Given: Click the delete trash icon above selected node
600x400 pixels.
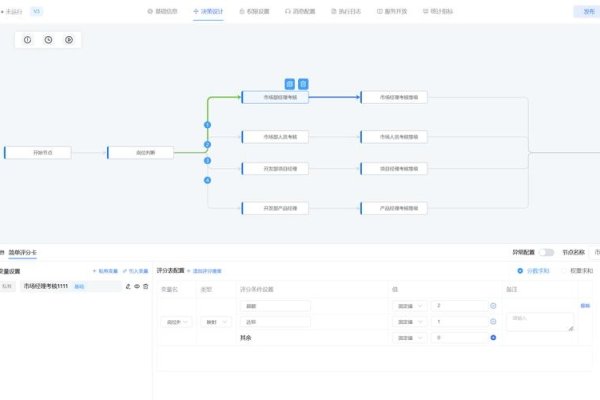Looking at the screenshot, I should tap(303, 84).
